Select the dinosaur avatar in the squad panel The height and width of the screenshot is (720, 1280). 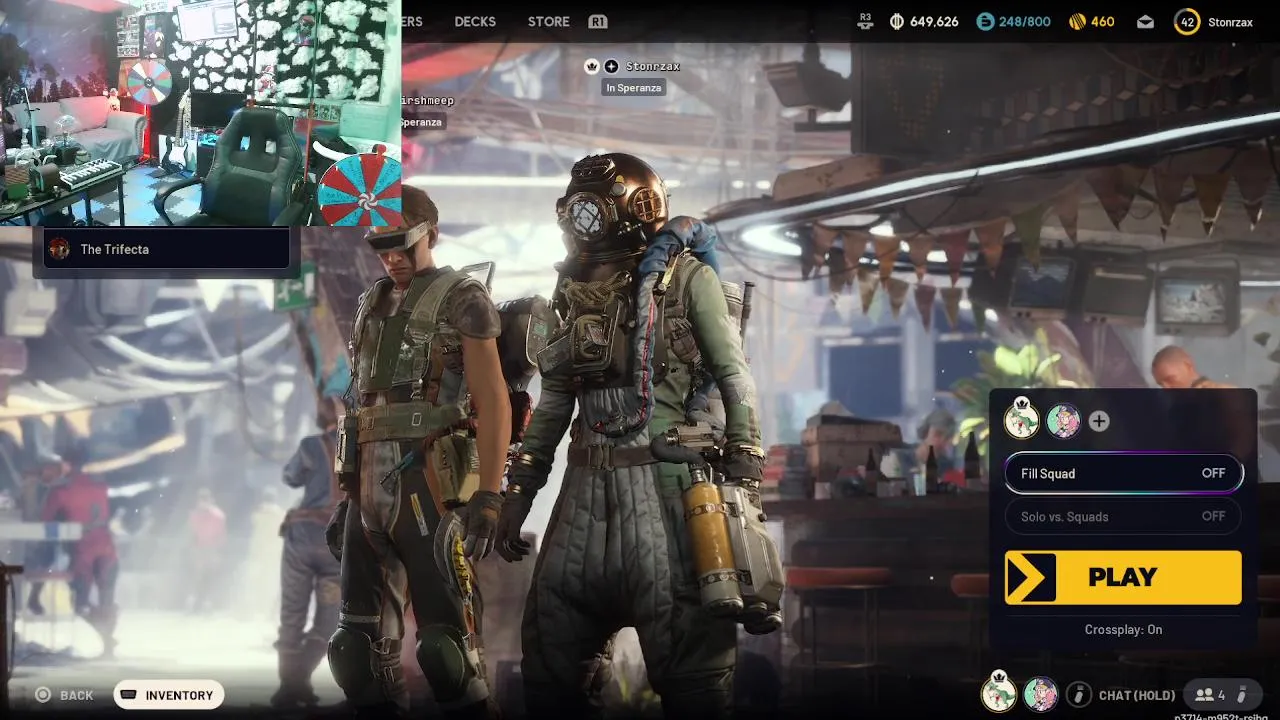(1021, 420)
